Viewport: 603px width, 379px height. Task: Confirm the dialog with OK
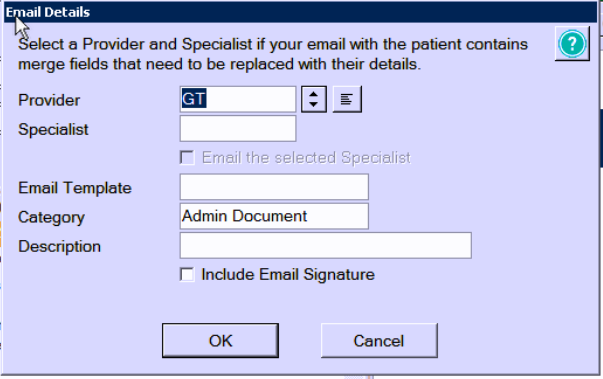[220, 341]
